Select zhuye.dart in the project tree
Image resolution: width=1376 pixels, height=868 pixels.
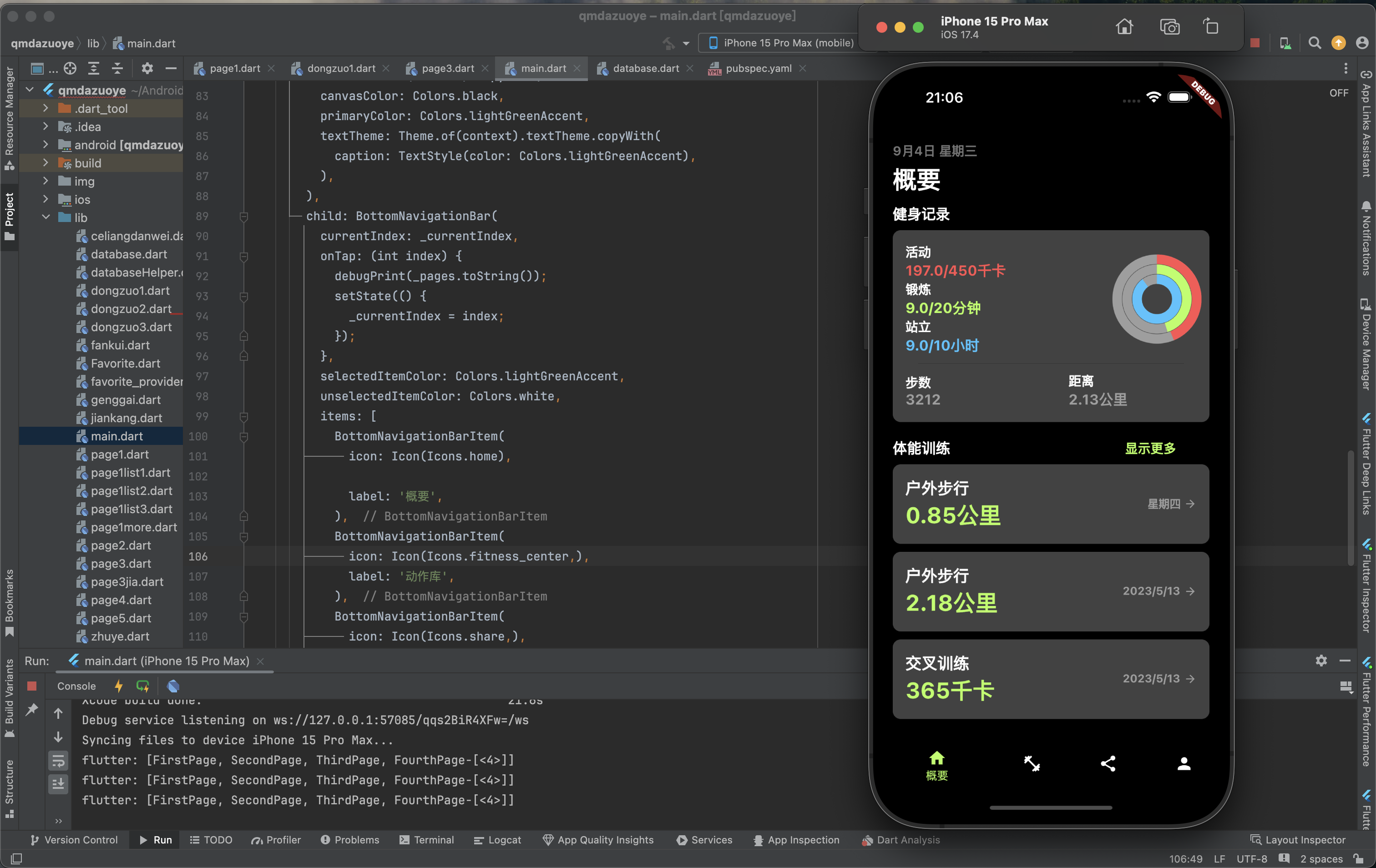[121, 636]
